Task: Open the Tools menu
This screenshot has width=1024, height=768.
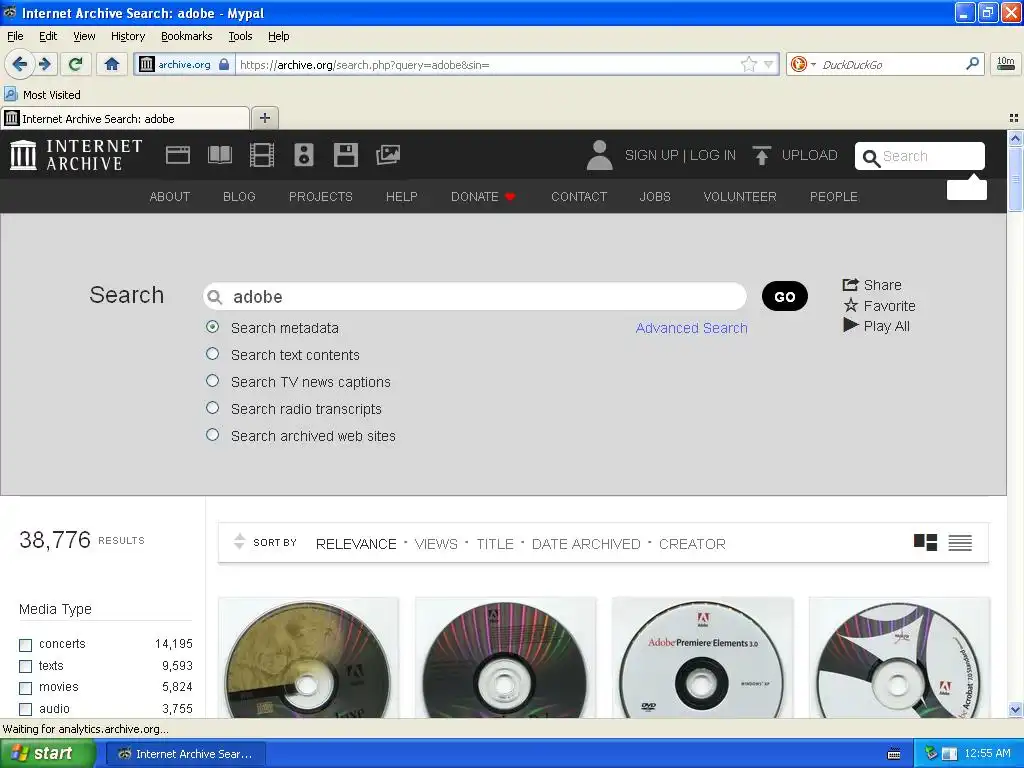Action: 240,36
